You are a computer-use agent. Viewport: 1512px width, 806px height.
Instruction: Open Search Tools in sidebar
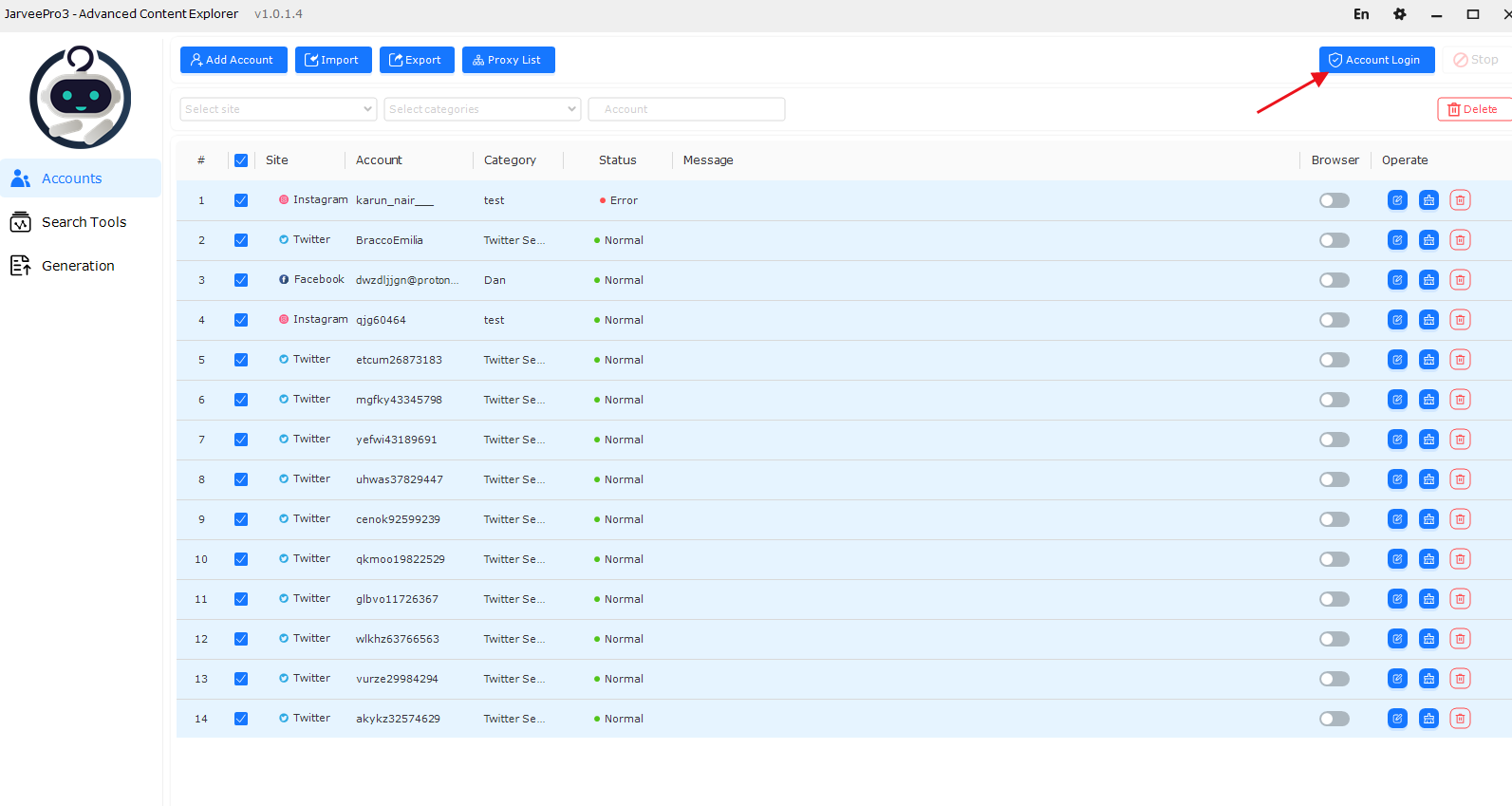[x=84, y=222]
